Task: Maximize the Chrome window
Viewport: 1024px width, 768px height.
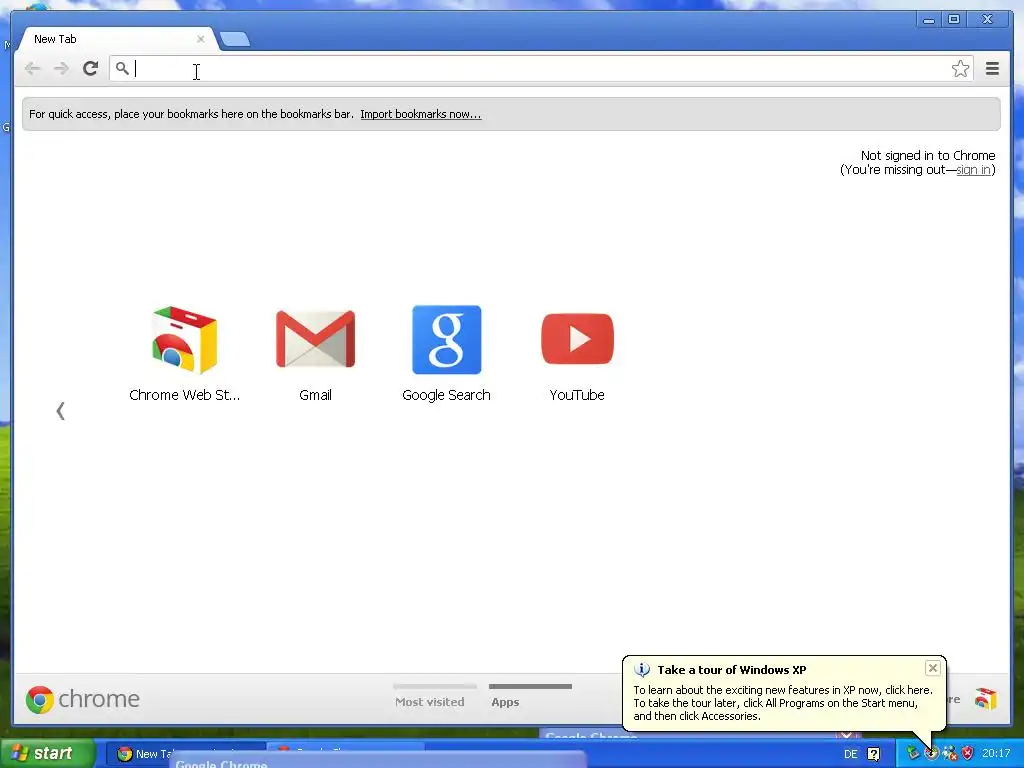Action: pos(954,20)
